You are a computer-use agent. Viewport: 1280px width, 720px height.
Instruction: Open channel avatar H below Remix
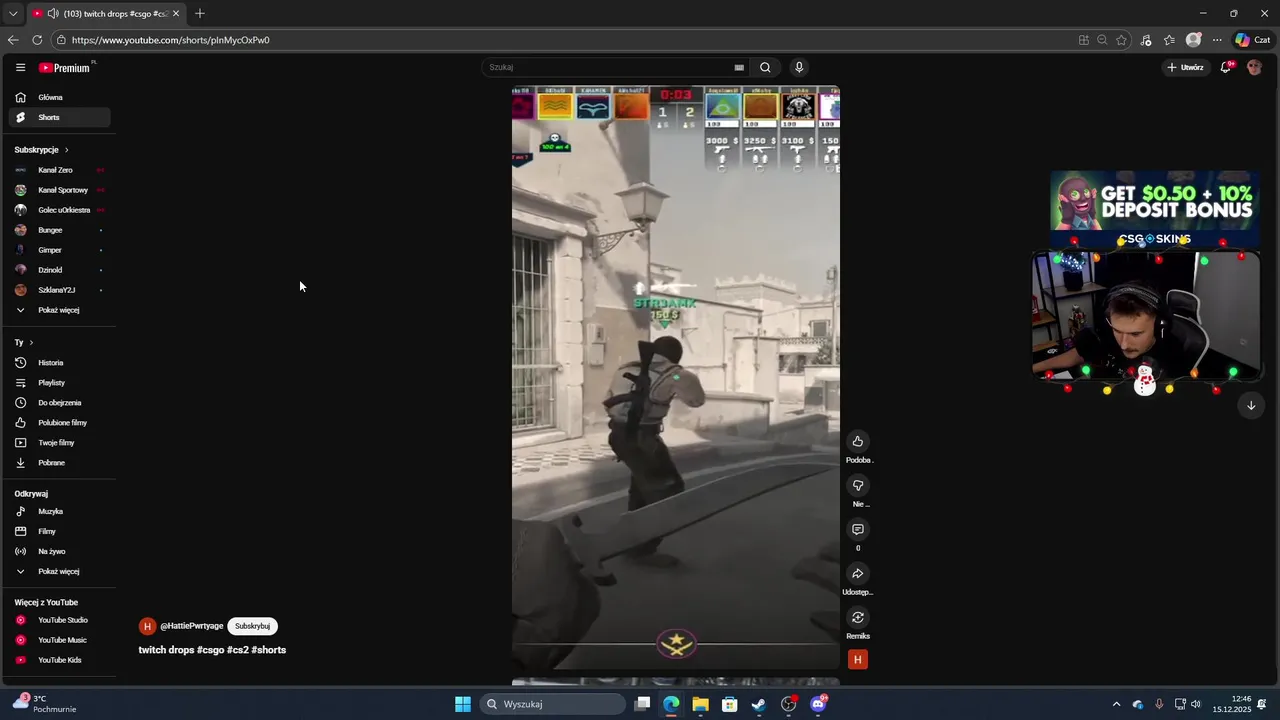coord(857,659)
